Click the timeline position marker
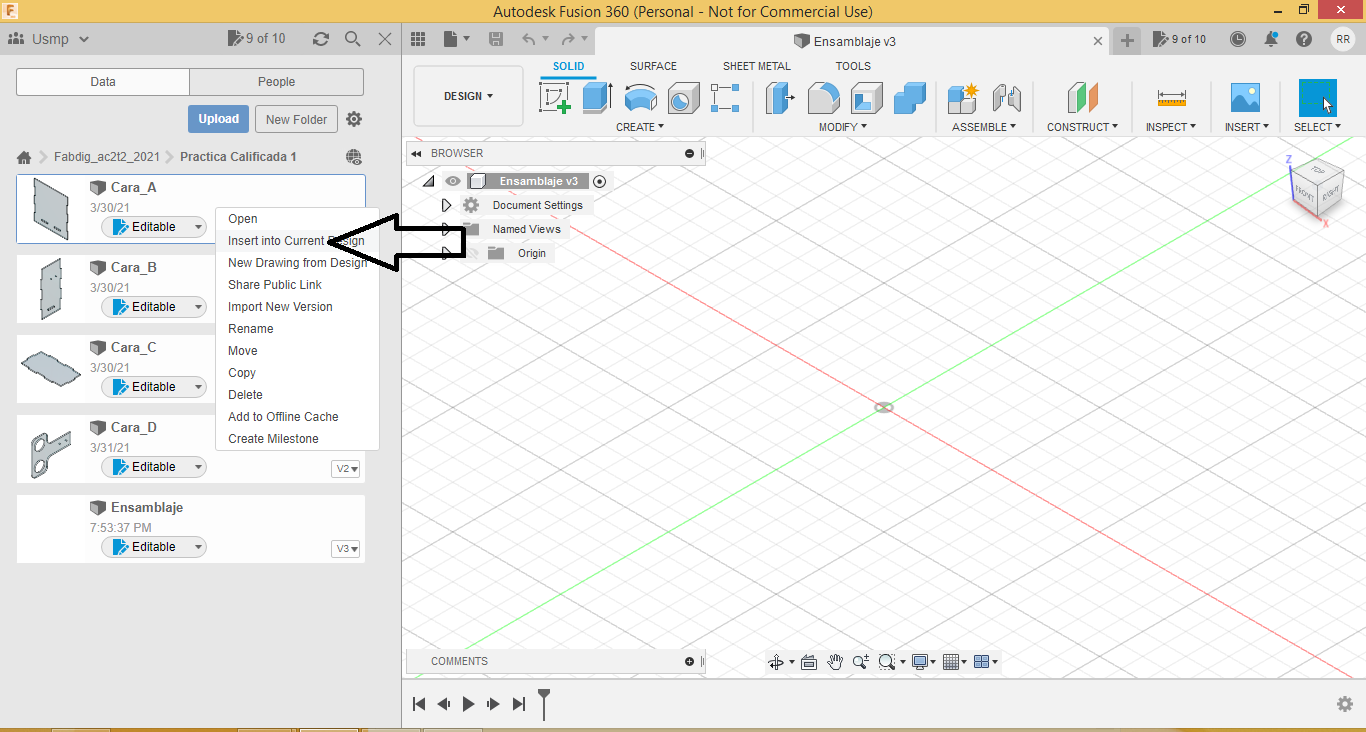Screen dimensions: 1366x732 544,703
